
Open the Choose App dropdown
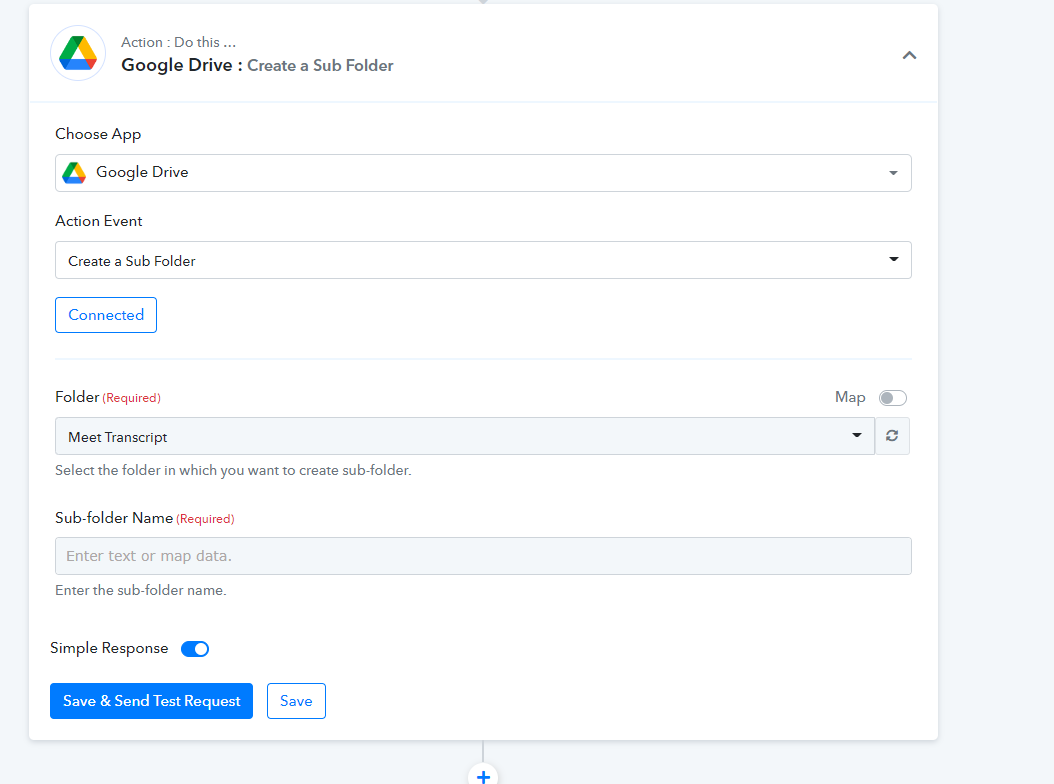click(483, 173)
